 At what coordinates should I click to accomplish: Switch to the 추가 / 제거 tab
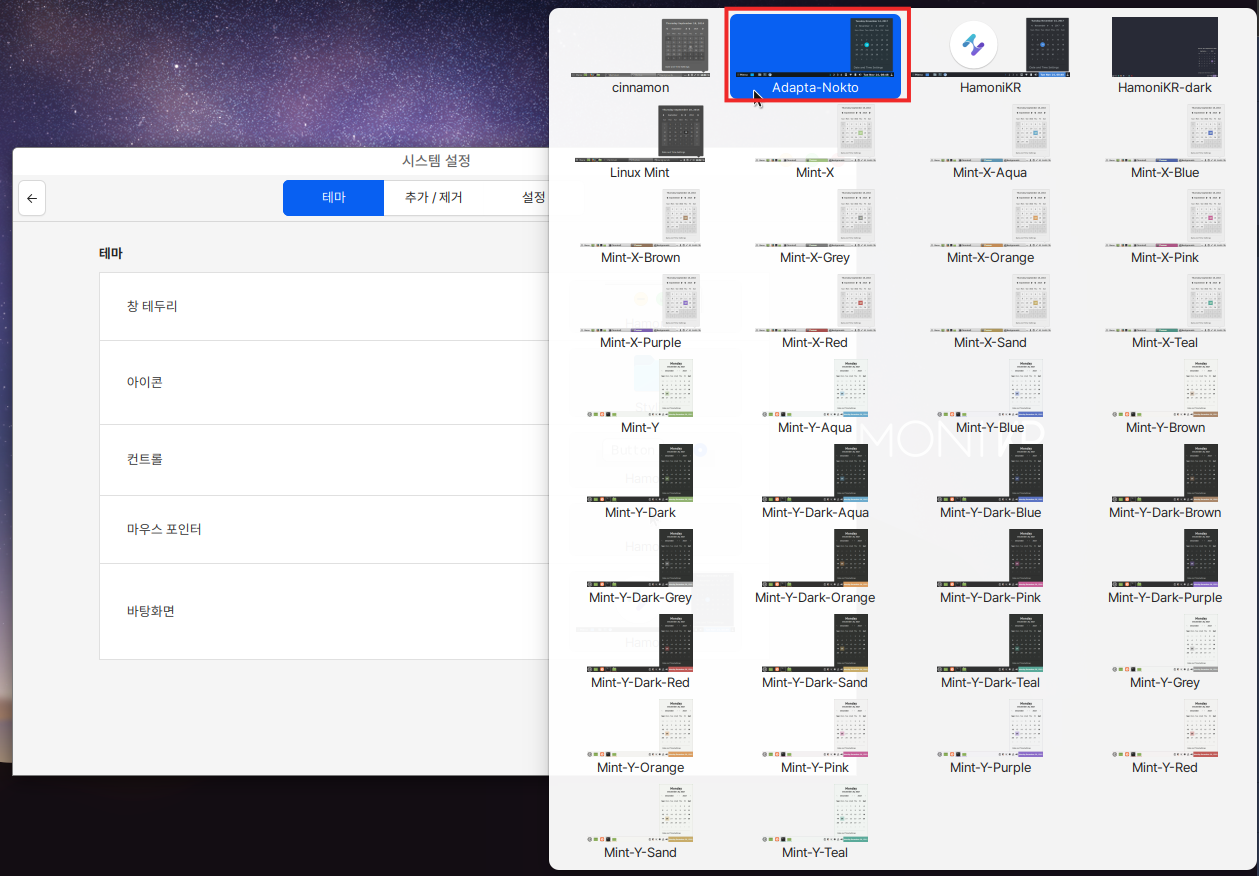click(x=433, y=198)
